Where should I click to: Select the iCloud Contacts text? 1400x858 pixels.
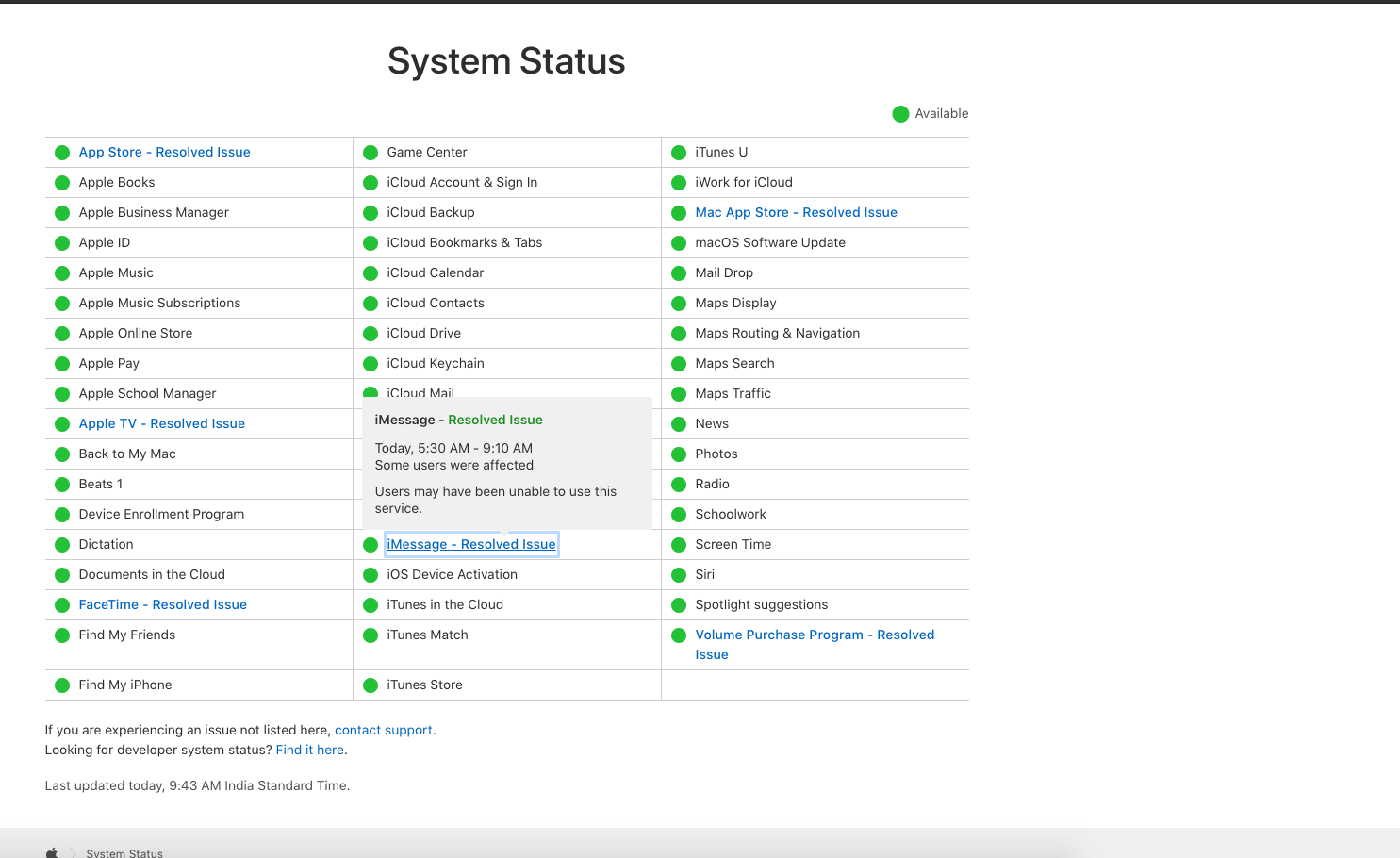pyautogui.click(x=436, y=303)
